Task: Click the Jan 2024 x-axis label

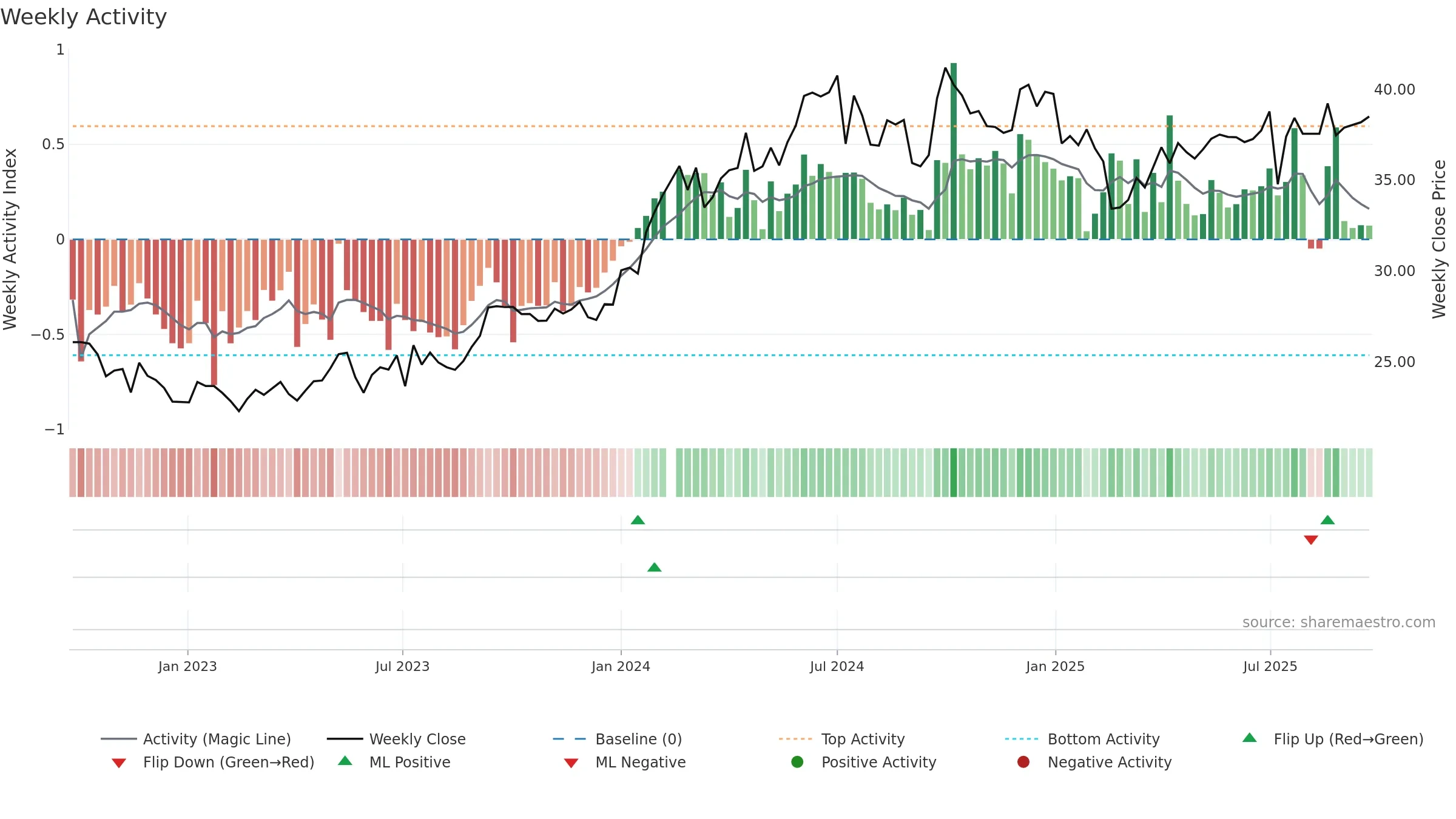Action: point(621,666)
